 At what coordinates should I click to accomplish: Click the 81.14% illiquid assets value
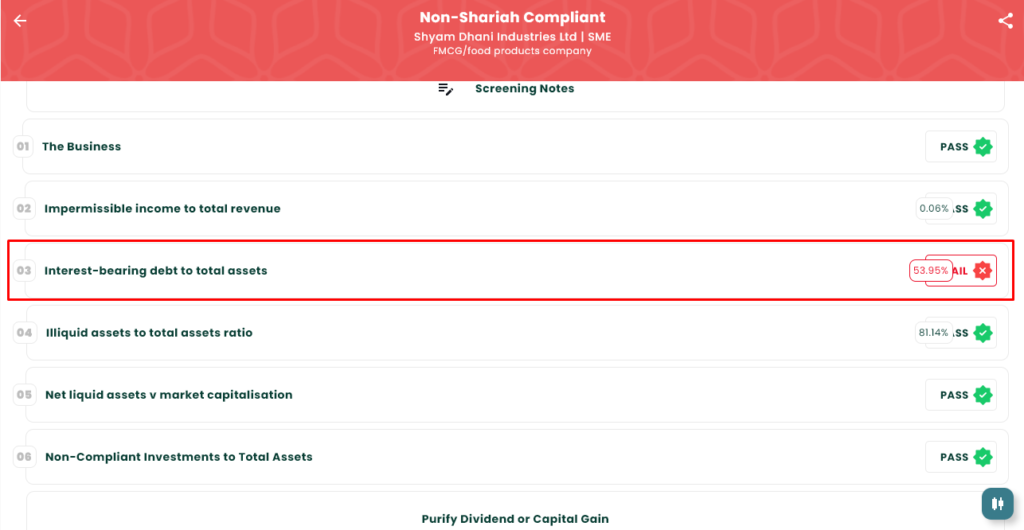coord(933,333)
